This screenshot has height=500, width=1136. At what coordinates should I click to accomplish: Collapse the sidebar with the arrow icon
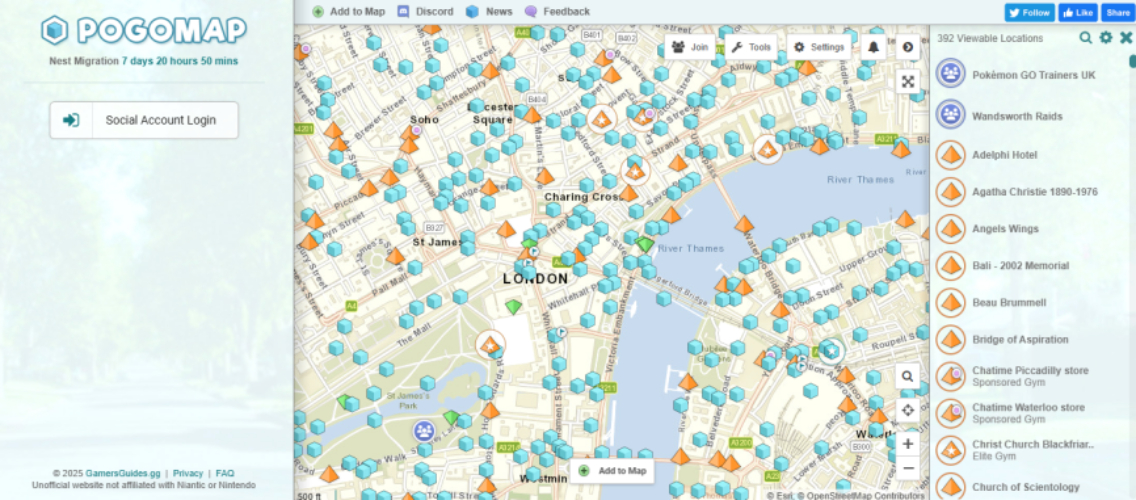pos(908,47)
